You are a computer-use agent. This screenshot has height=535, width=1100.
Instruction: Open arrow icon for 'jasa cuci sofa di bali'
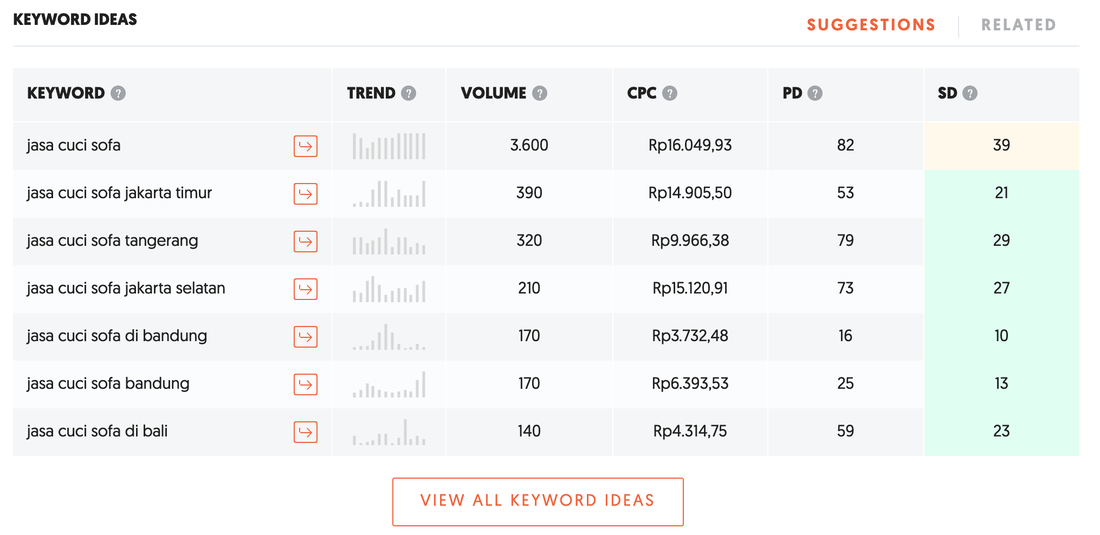(305, 432)
